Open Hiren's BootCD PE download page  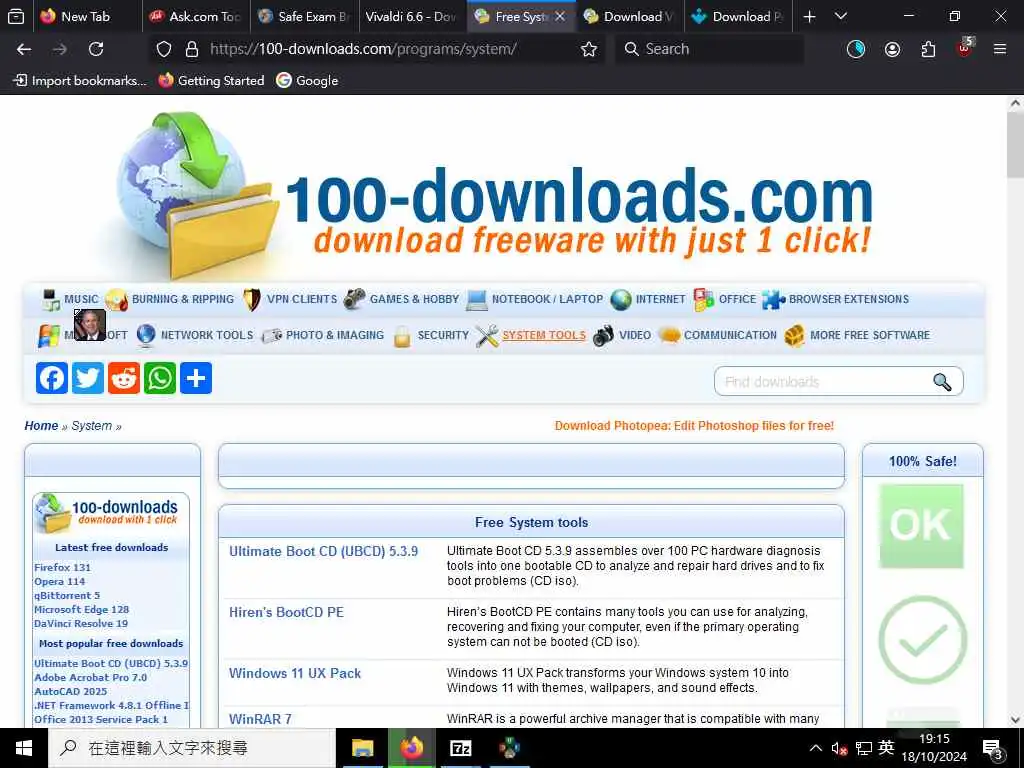tap(286, 612)
